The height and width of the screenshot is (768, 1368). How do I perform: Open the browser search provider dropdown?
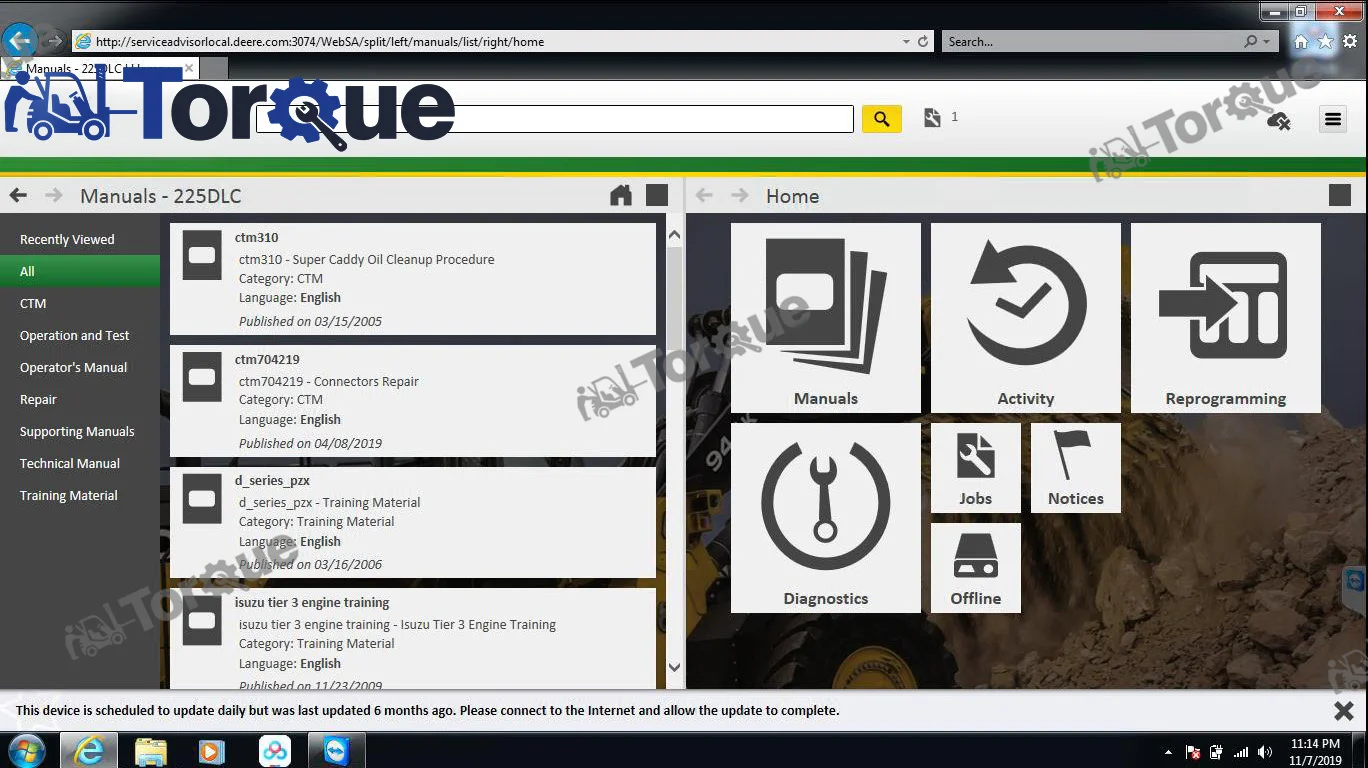click(1267, 42)
